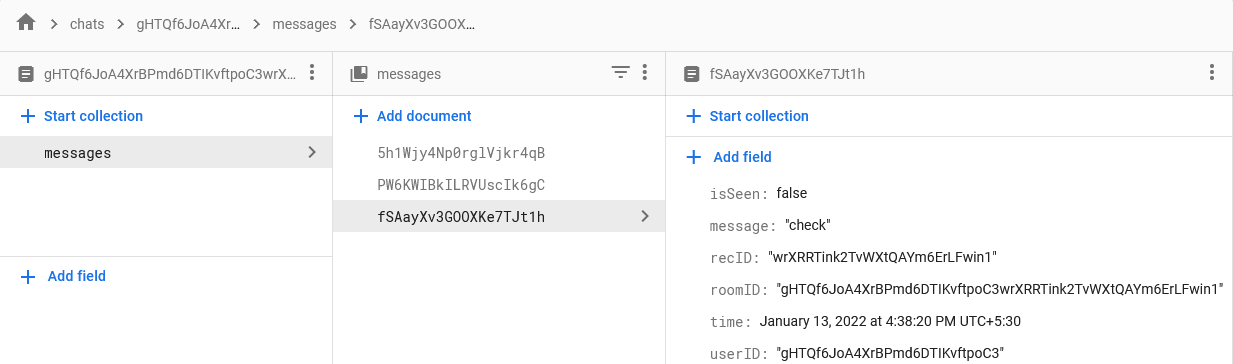This screenshot has width=1233, height=364.
Task: Click the recID field value
Action: click(883, 257)
